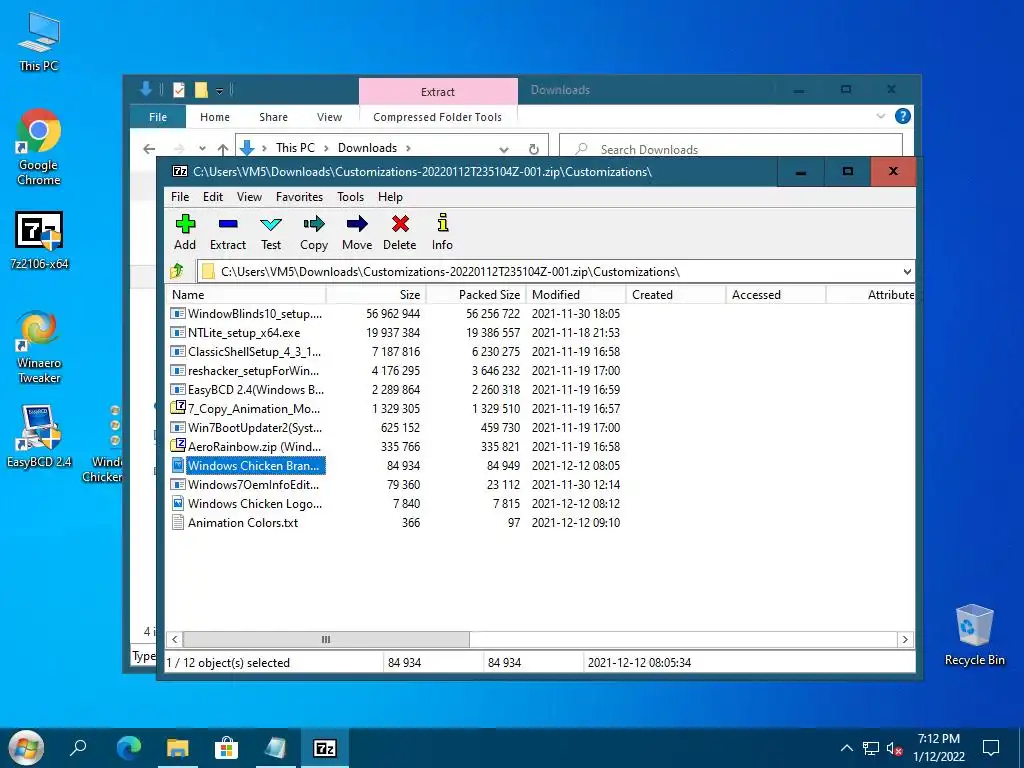1024x768 pixels.
Task: Click the Start orb on the taskbar
Action: [x=25, y=747]
